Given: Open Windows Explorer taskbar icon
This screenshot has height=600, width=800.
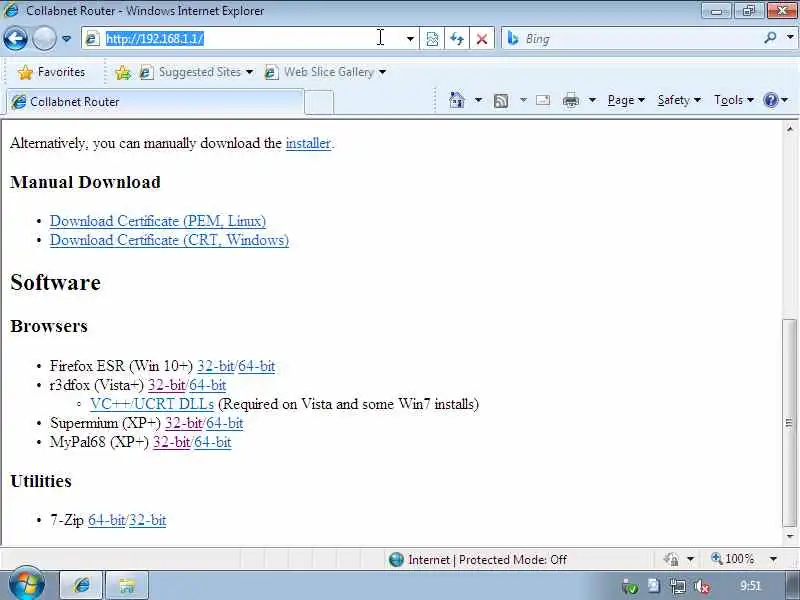Looking at the screenshot, I should [x=128, y=585].
